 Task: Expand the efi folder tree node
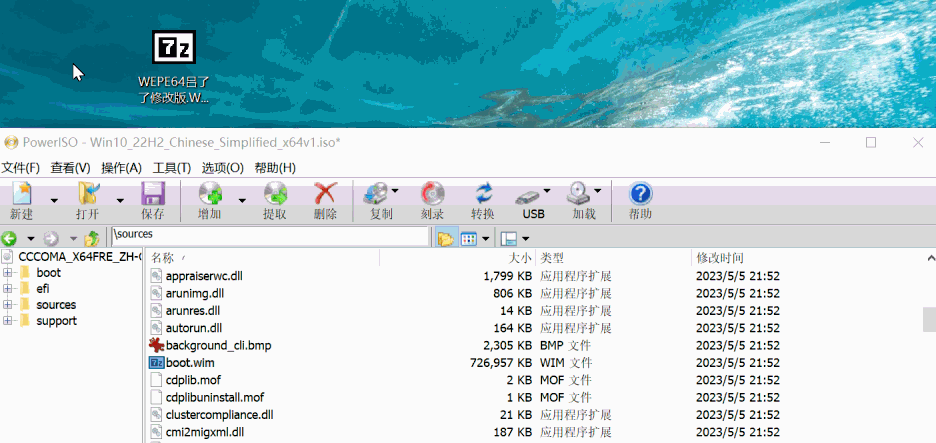coord(7,289)
